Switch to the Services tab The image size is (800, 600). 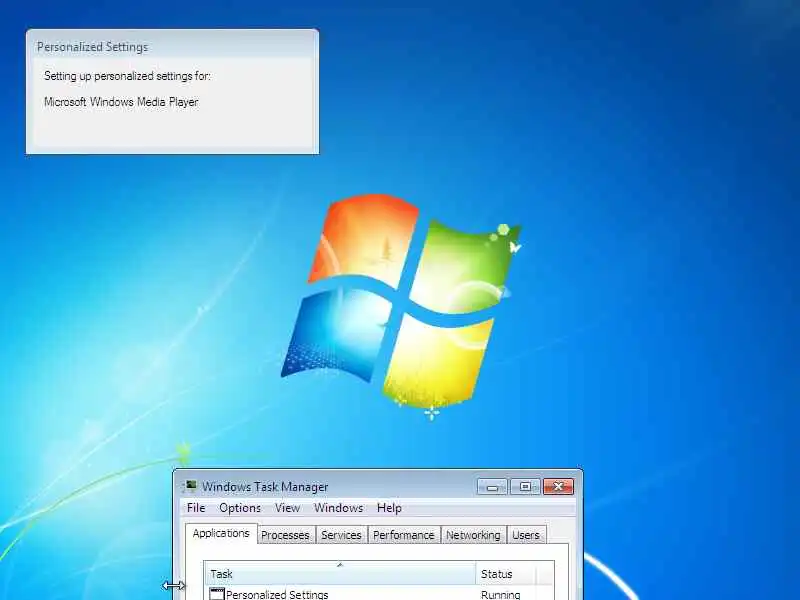(x=341, y=535)
